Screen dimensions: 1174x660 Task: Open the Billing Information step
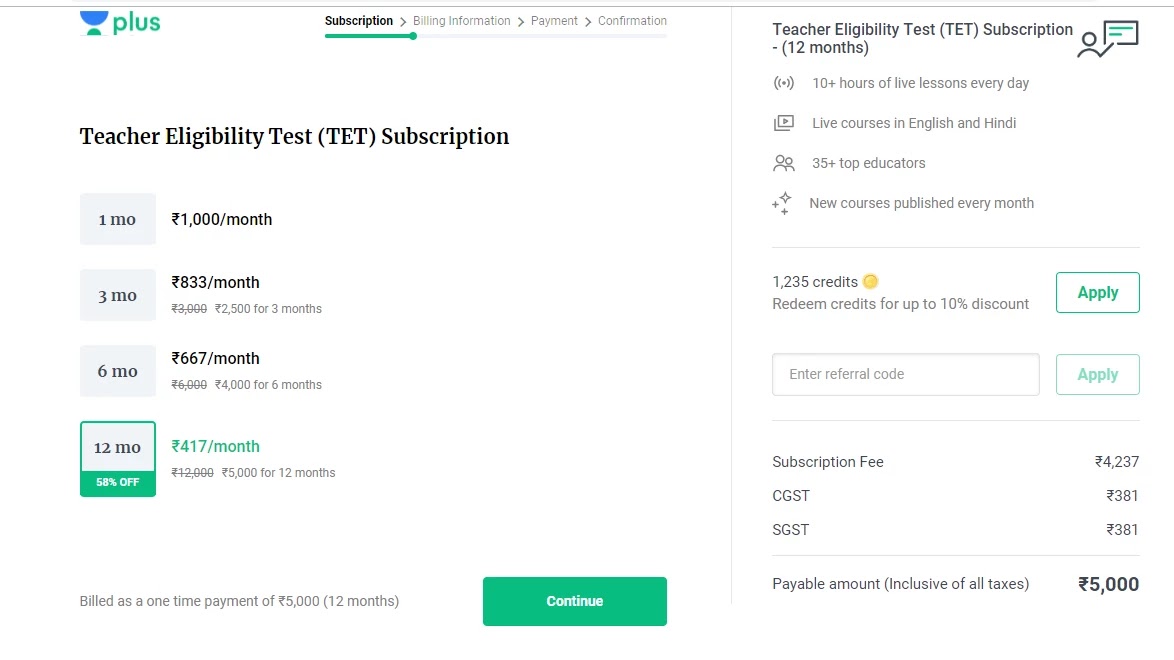[461, 21]
